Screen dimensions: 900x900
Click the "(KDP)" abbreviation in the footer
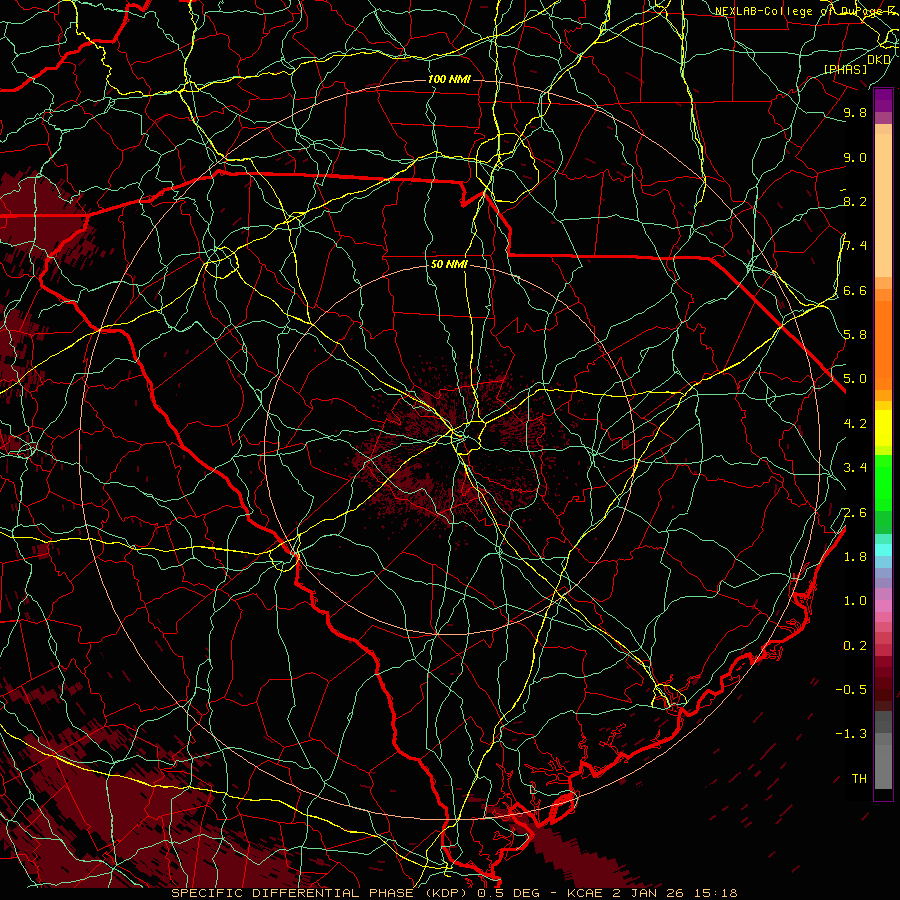(x=444, y=893)
